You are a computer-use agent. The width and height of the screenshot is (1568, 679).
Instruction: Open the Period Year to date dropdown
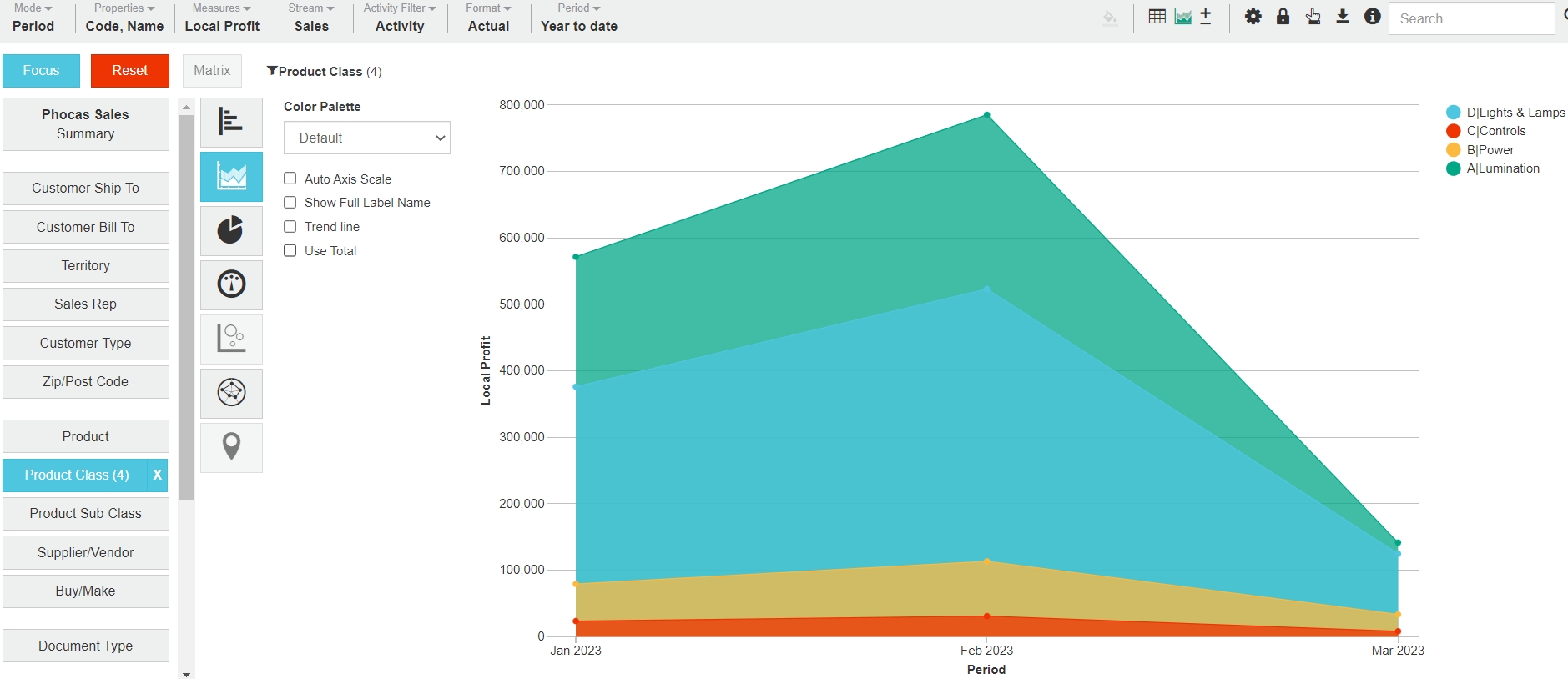pyautogui.click(x=578, y=18)
